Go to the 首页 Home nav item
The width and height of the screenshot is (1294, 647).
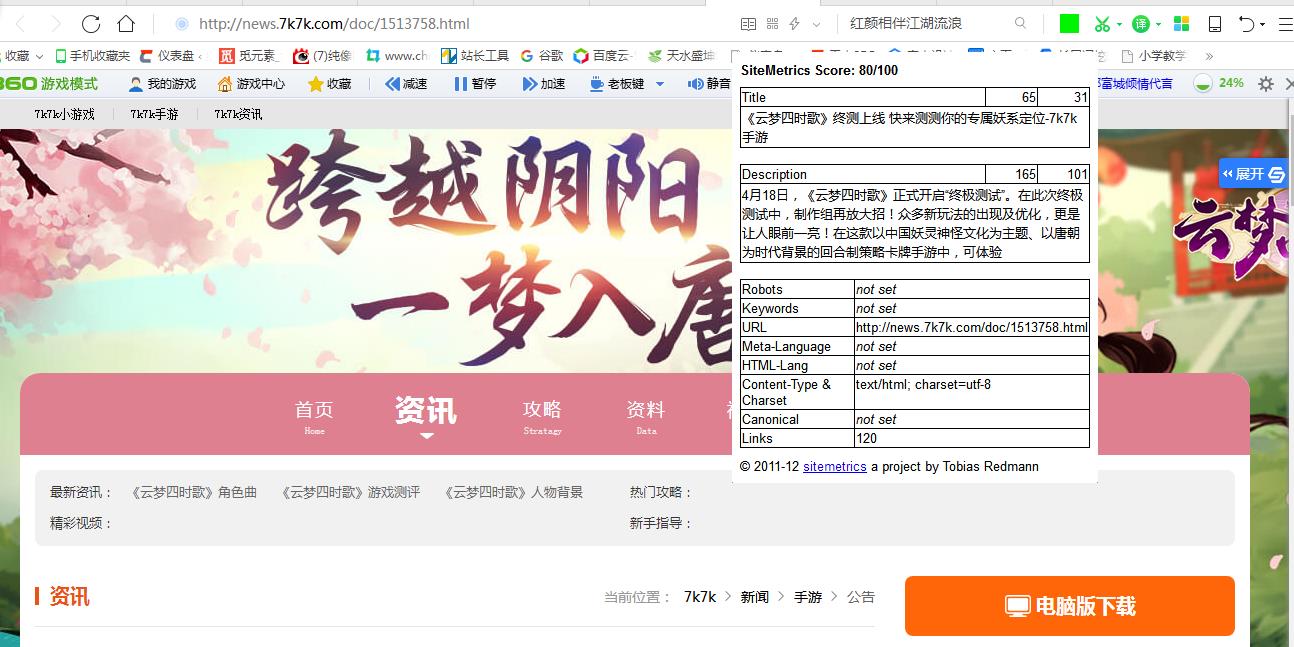coord(314,416)
